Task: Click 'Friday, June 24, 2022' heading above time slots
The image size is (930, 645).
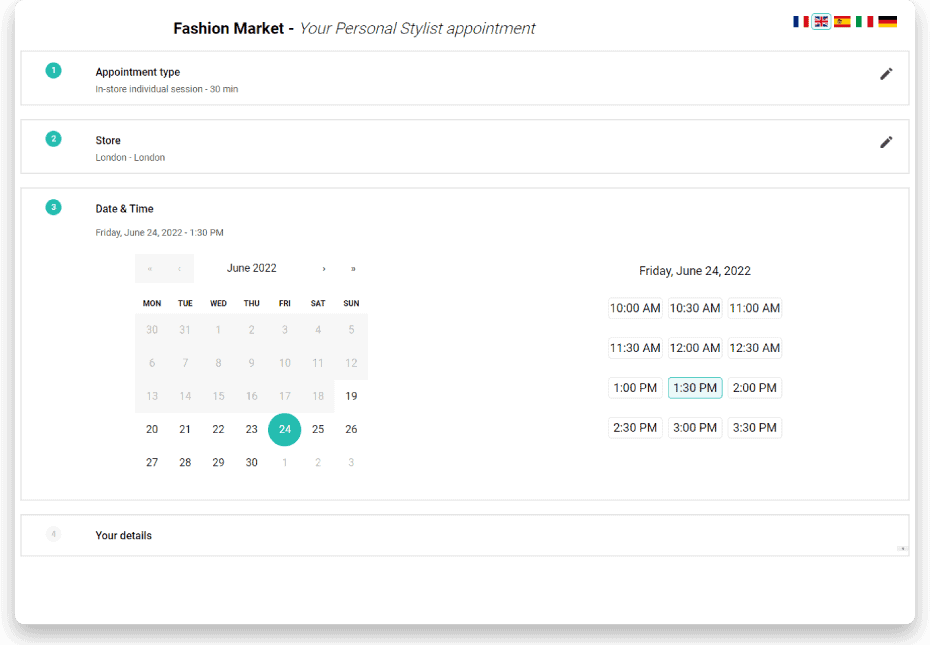Action: pyautogui.click(x=695, y=271)
